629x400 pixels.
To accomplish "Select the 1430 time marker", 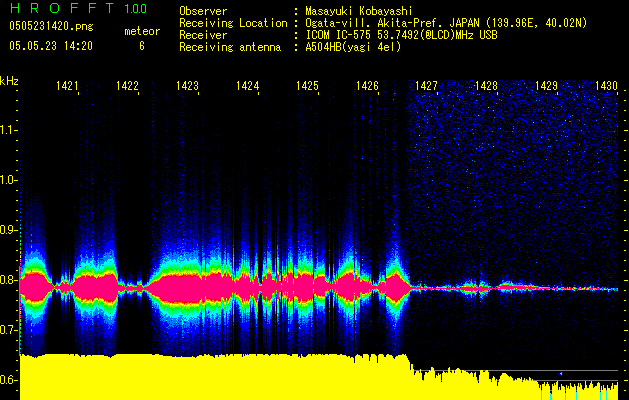I will pyautogui.click(x=606, y=86).
